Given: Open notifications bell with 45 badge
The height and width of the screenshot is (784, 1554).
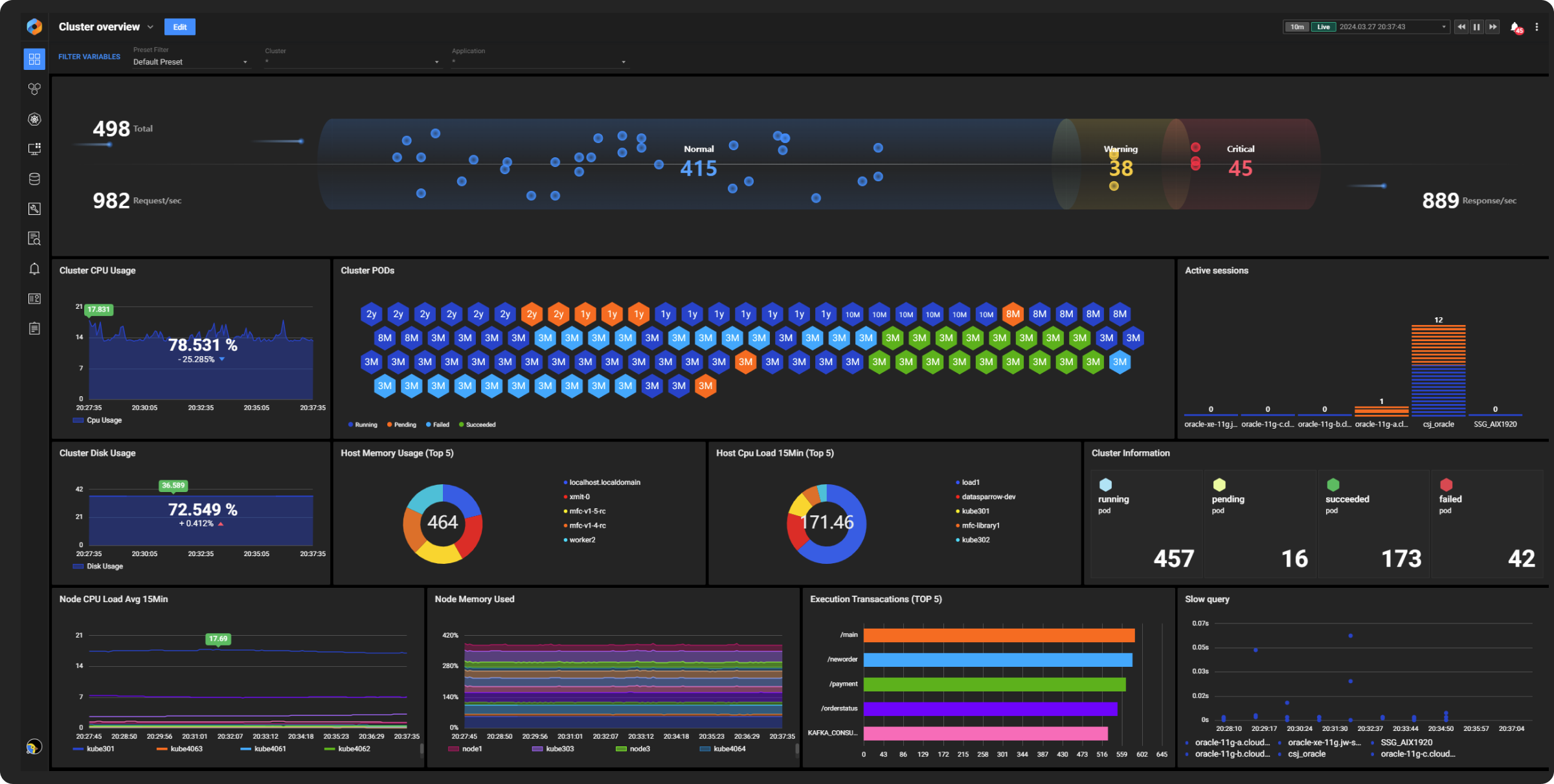Looking at the screenshot, I should [1515, 27].
